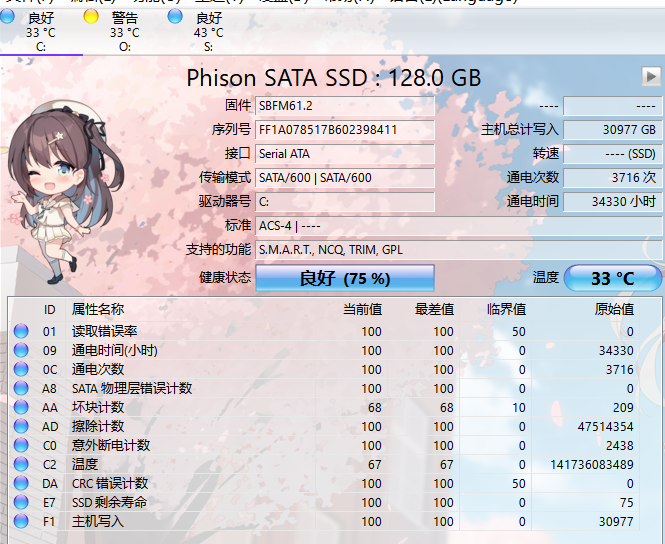Click the firmware field SBFM61.2
The height and width of the screenshot is (544, 665).
click(x=345, y=106)
